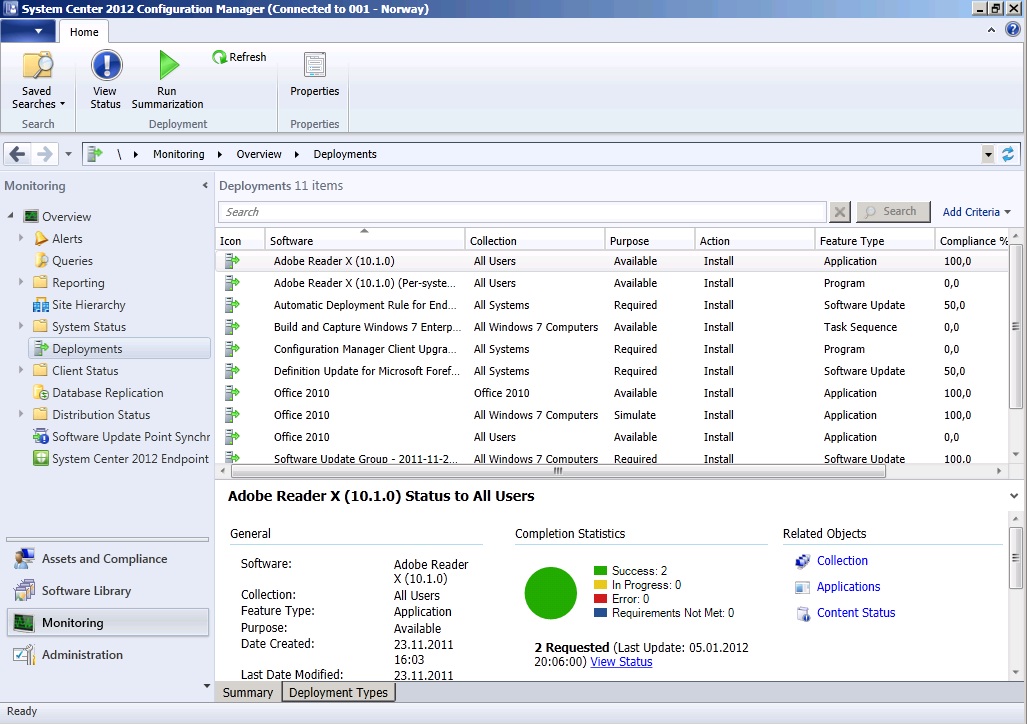Select Overview in the Monitoring tree

[x=66, y=216]
